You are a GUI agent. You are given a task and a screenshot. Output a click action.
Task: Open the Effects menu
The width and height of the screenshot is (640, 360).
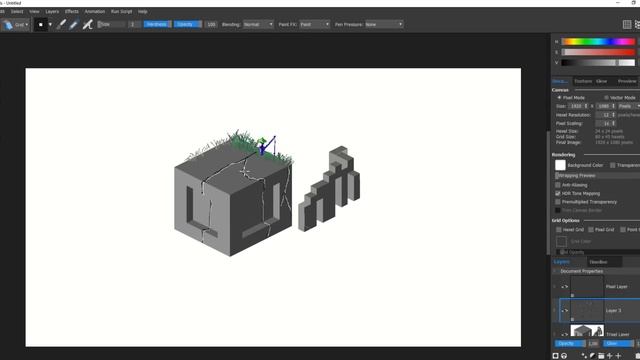coord(71,11)
